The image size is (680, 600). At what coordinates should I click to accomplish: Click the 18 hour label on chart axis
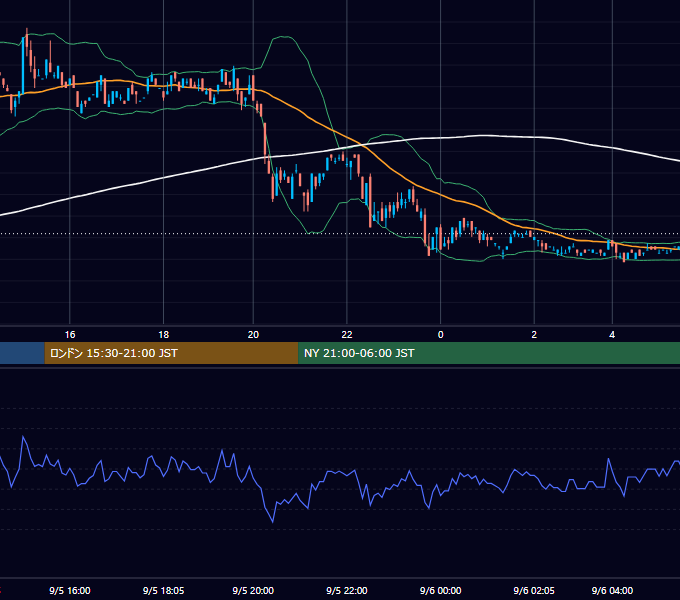[x=163, y=335]
